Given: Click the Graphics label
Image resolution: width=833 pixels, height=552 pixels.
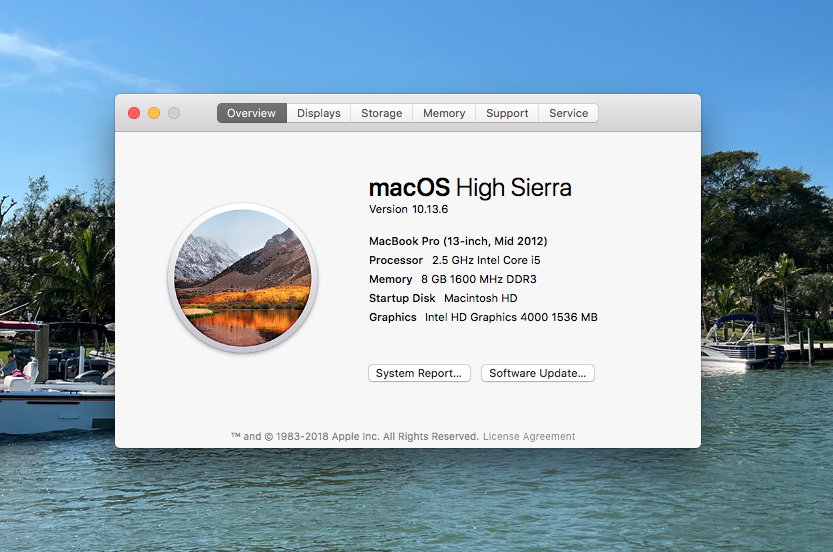Looking at the screenshot, I should [393, 317].
